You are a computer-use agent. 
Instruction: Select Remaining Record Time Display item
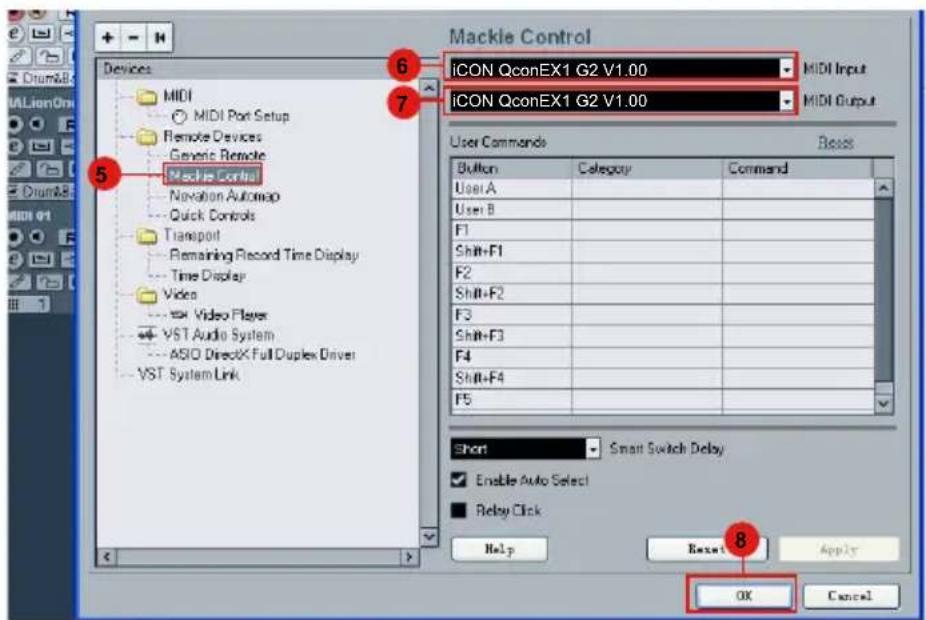(264, 255)
